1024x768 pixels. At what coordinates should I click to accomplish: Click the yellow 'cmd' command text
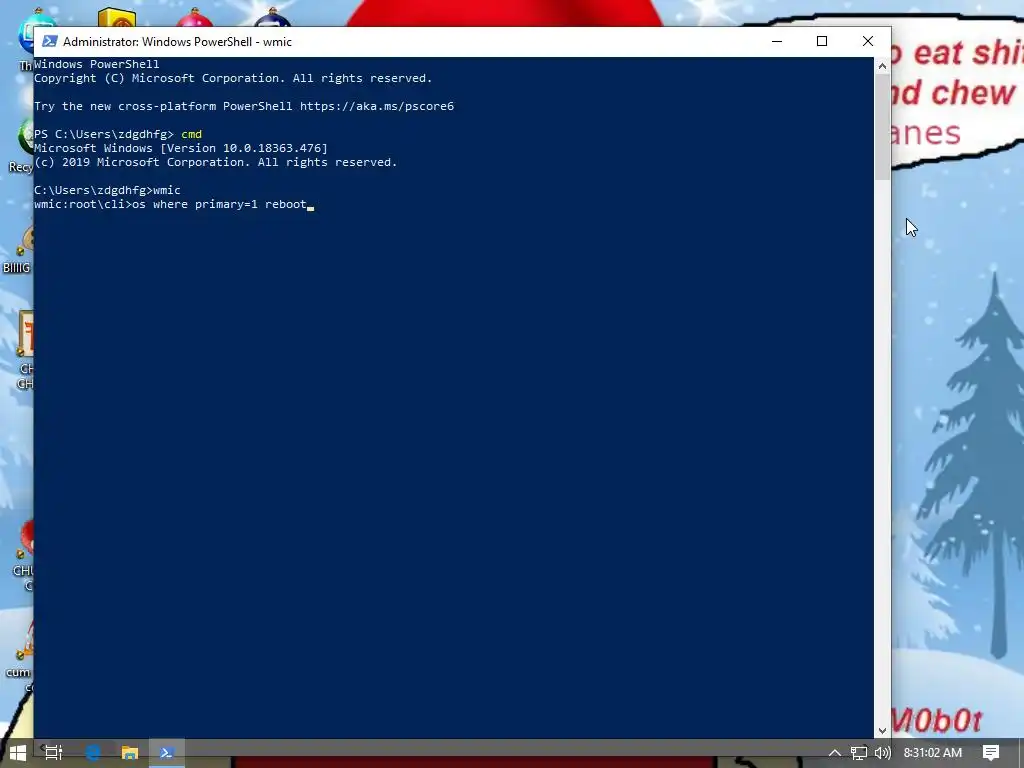click(x=191, y=134)
